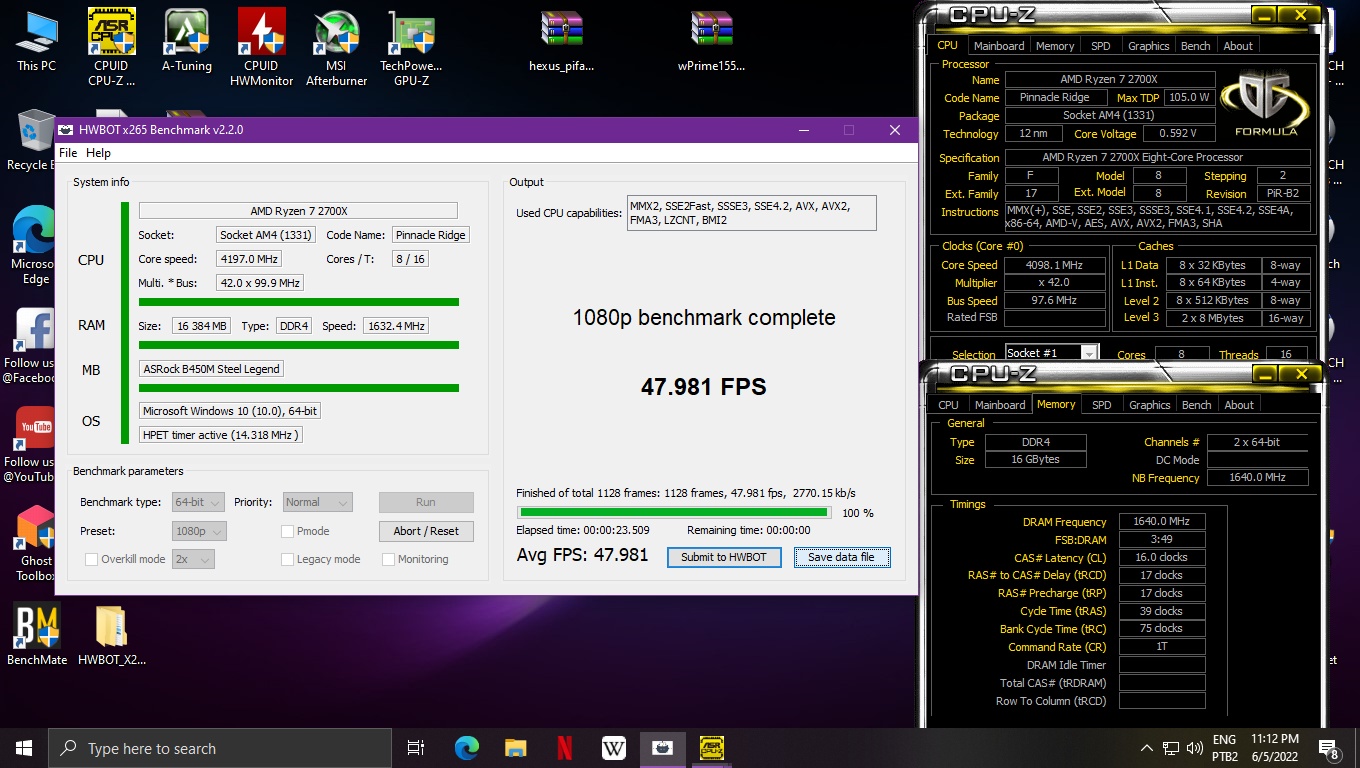Open File menu in HWBOT x265
Screen dimensions: 1360x768
point(68,153)
